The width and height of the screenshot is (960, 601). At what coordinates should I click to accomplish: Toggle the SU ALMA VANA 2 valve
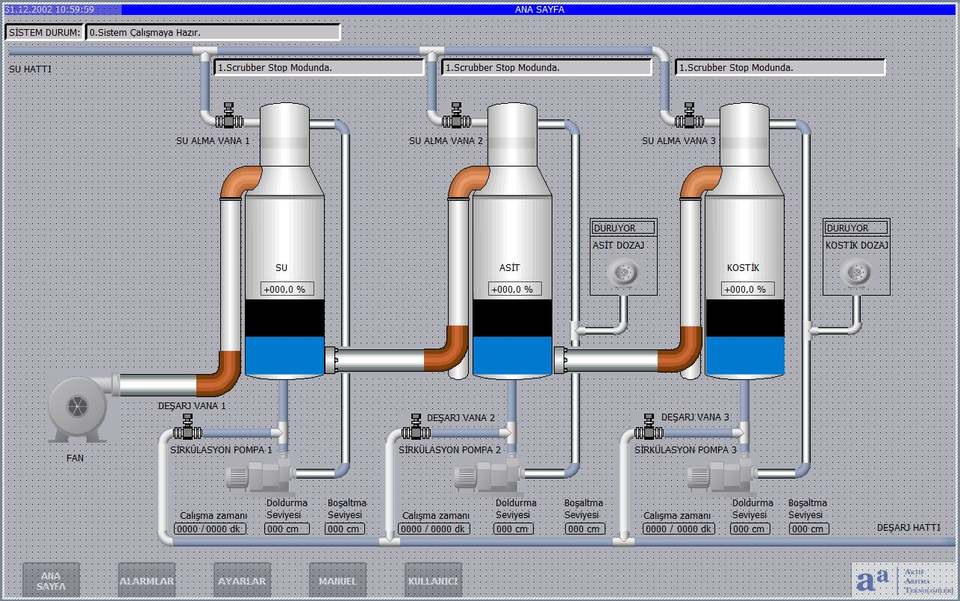click(458, 117)
